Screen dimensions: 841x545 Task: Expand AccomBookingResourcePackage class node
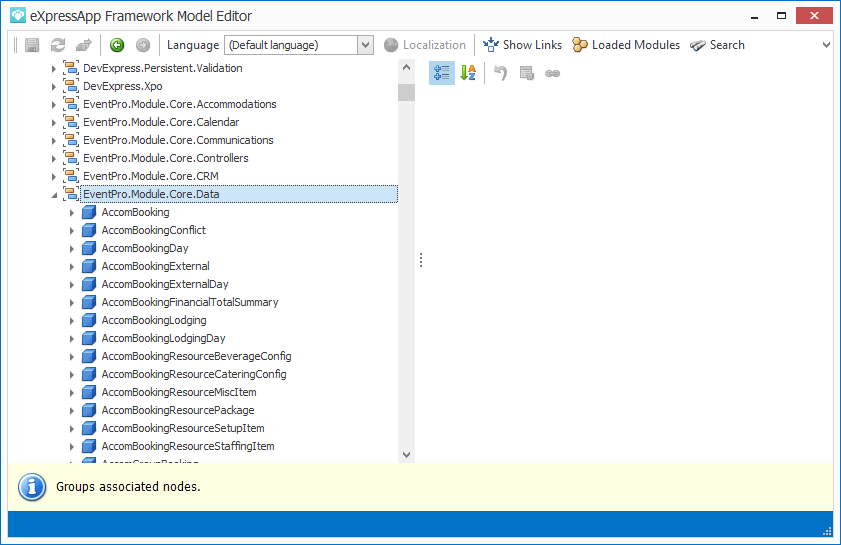[x=72, y=411]
